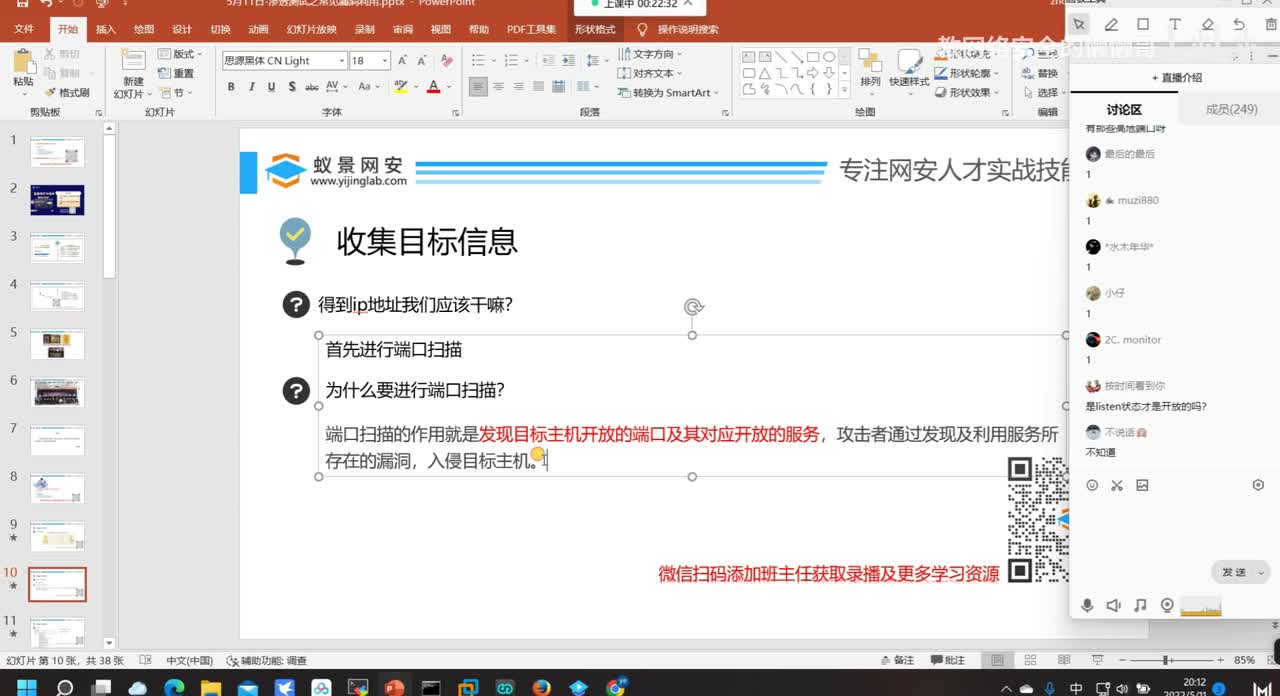This screenshot has height=696, width=1280.
Task: Open the Shape Format (形状格式) tab
Action: coord(595,29)
